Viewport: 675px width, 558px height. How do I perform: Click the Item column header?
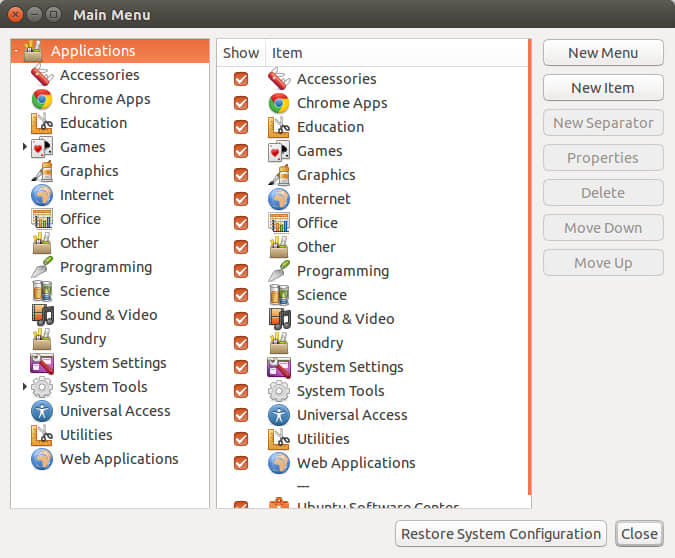[287, 53]
